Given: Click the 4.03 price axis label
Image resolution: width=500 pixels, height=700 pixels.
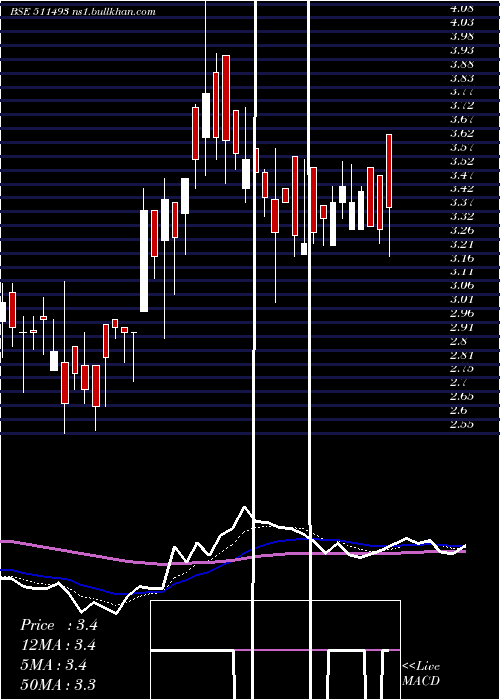Looking at the screenshot, I should (462, 22).
